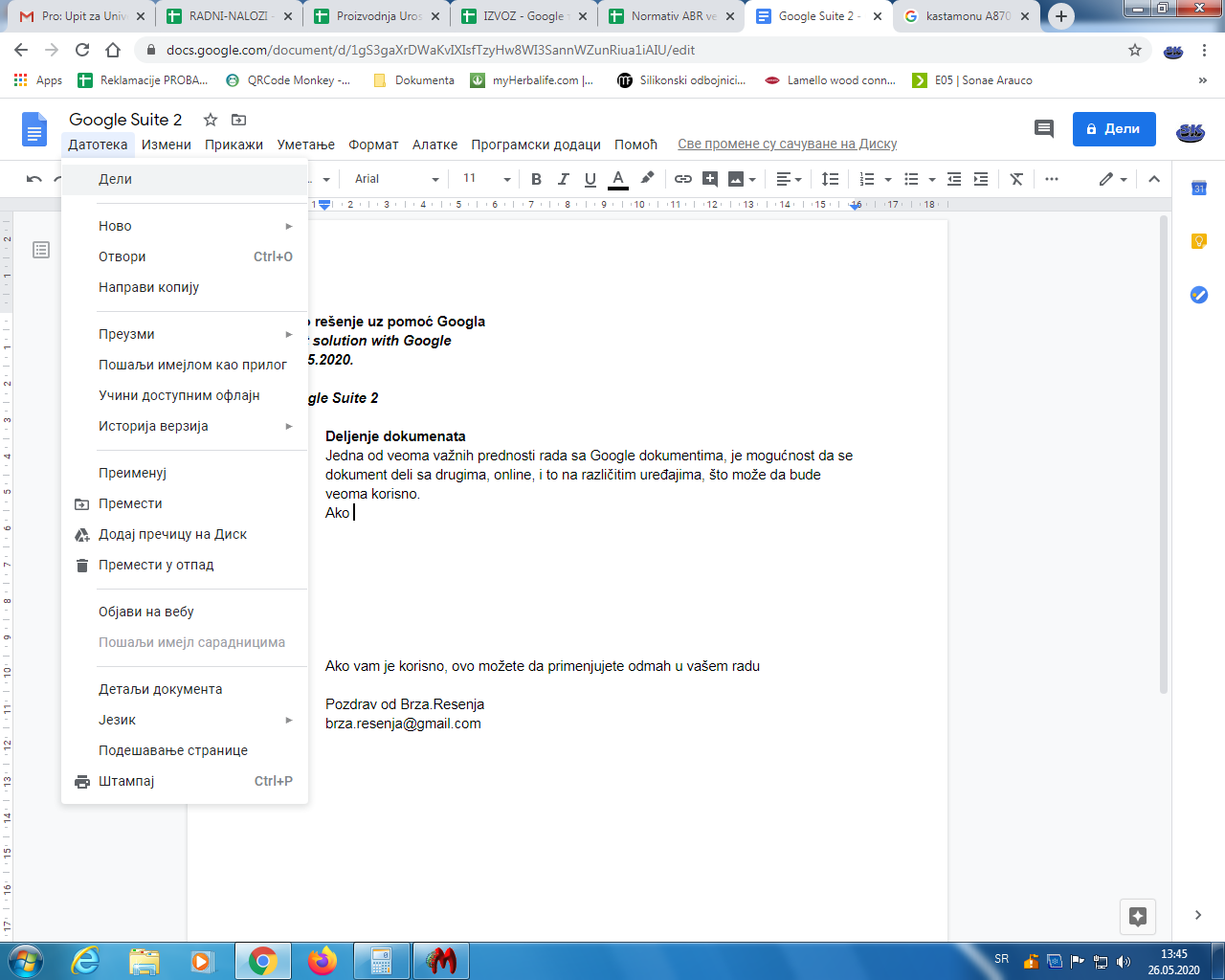The image size is (1225, 980).
Task: Open Подешавање странице
Action: click(x=185, y=750)
